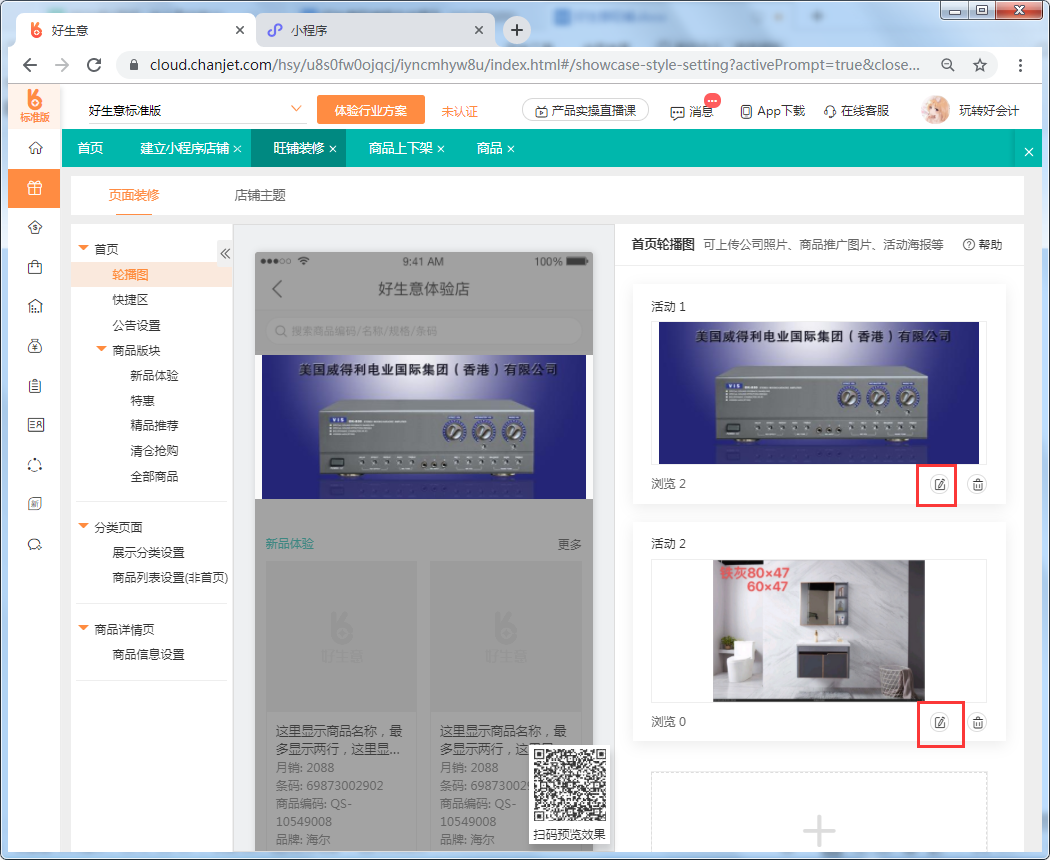Open the Chrome three-dot menu
This screenshot has height=860, width=1050.
[1020, 65]
